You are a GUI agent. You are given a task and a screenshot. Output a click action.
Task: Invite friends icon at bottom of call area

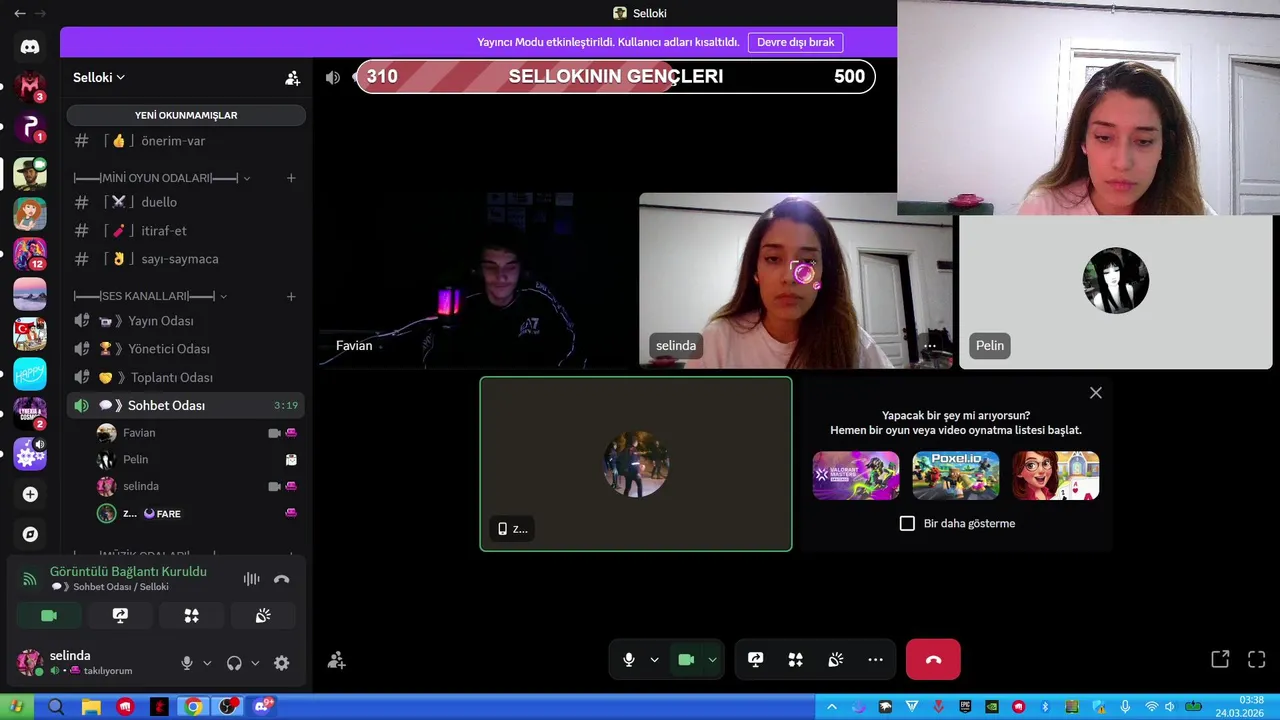point(336,660)
